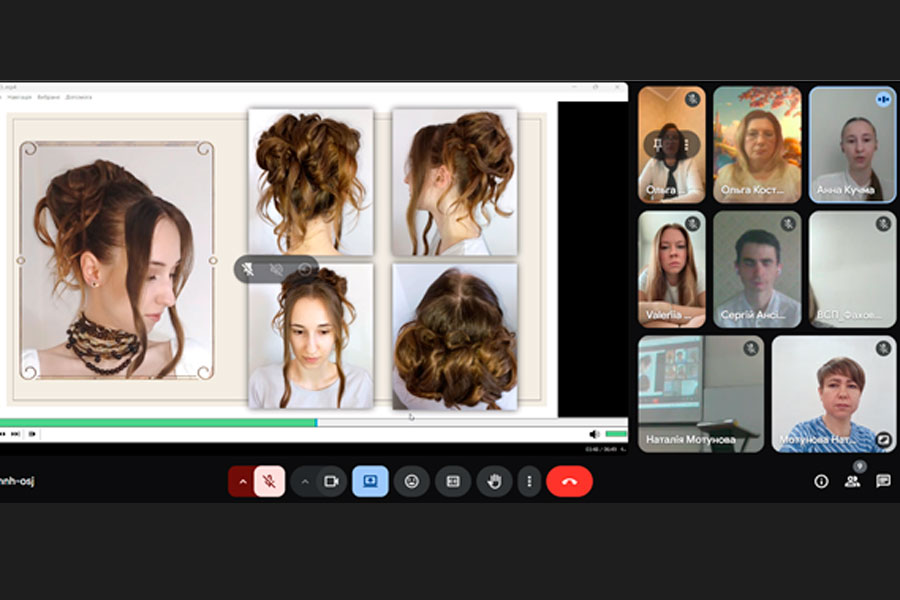Image resolution: width=900 pixels, height=600 pixels.
Task: Expand video settings arrow beside camera
Action: point(305,481)
